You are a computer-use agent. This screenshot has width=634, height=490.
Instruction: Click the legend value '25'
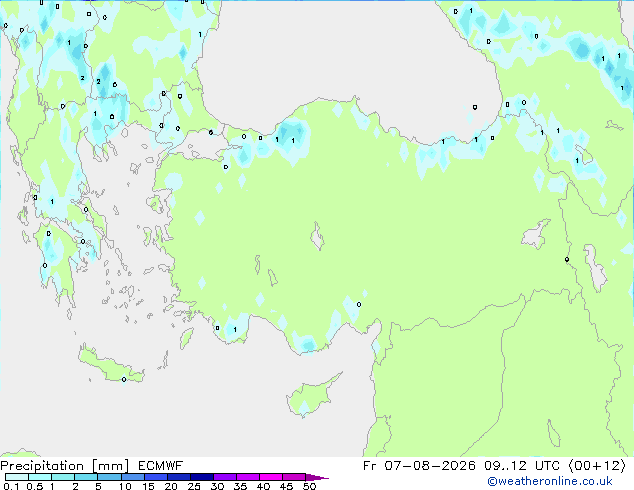pos(194,486)
